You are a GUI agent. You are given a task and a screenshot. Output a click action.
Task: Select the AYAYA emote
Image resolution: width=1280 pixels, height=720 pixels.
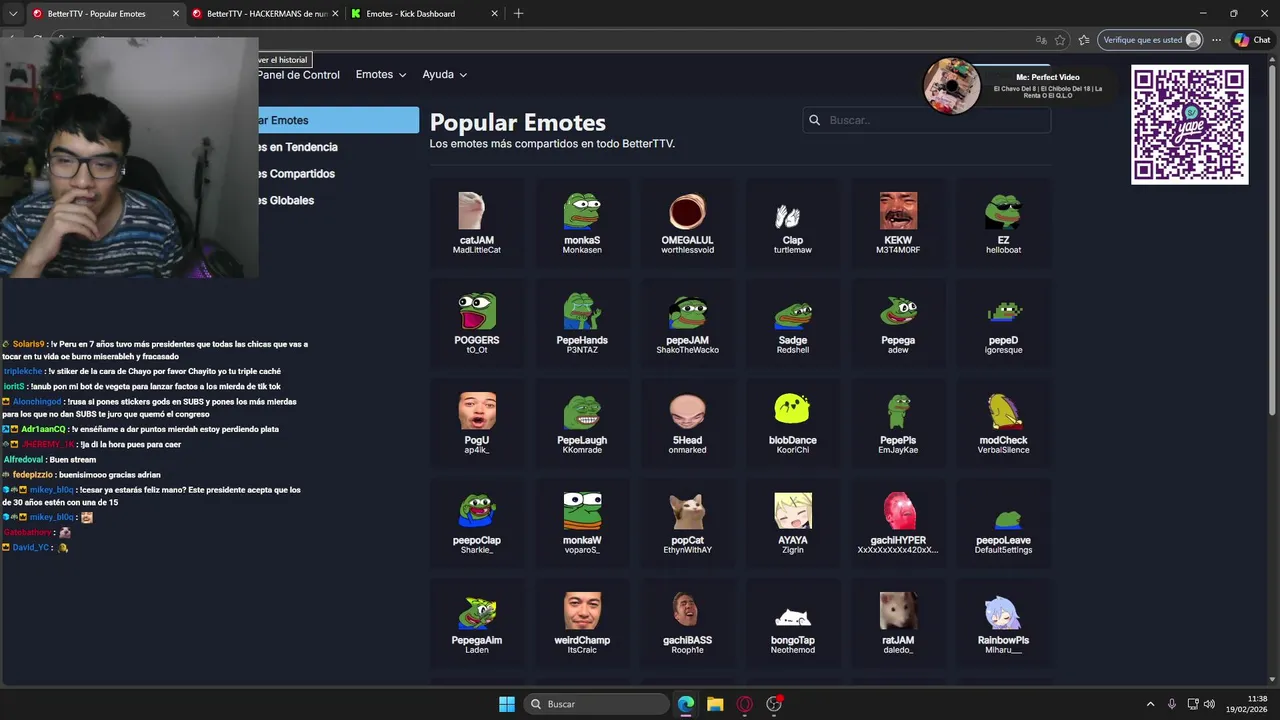793,522
